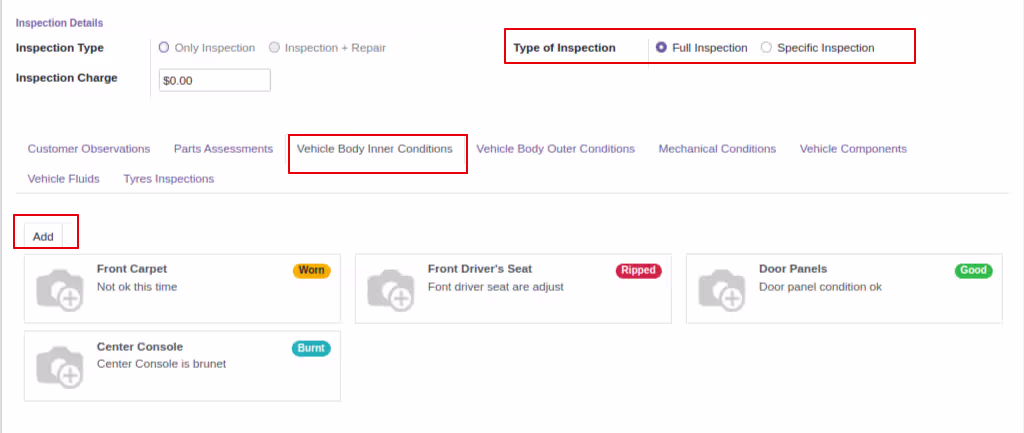Click the Burnt status badge

(x=311, y=348)
